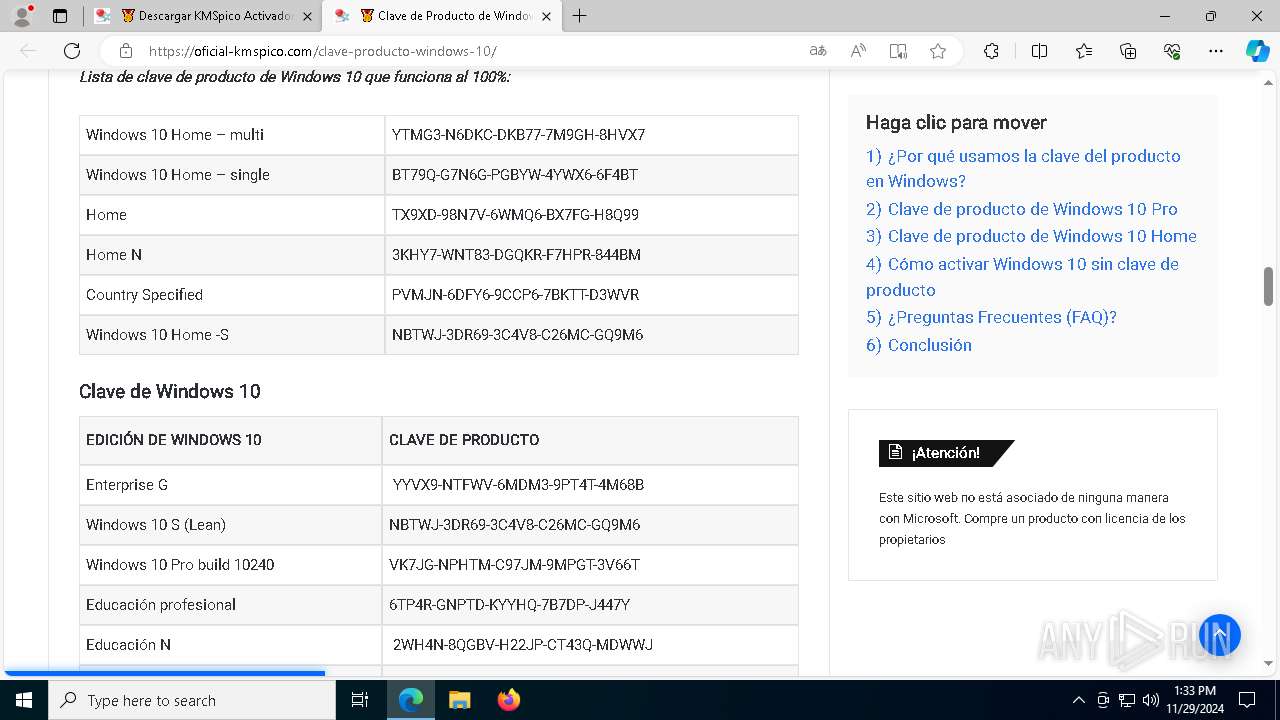
Task: Click the 'Country Specified' cell
Action: (231, 295)
